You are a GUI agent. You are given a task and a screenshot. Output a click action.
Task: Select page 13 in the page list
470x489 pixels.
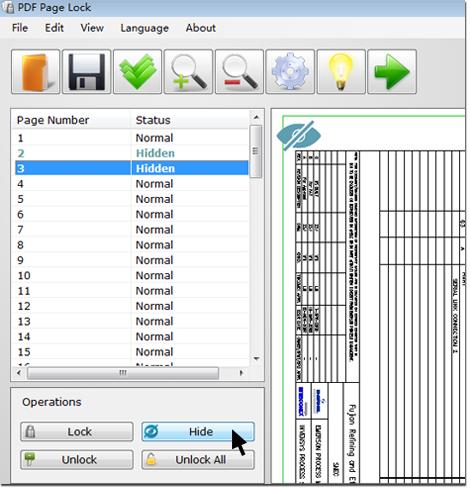[130, 321]
